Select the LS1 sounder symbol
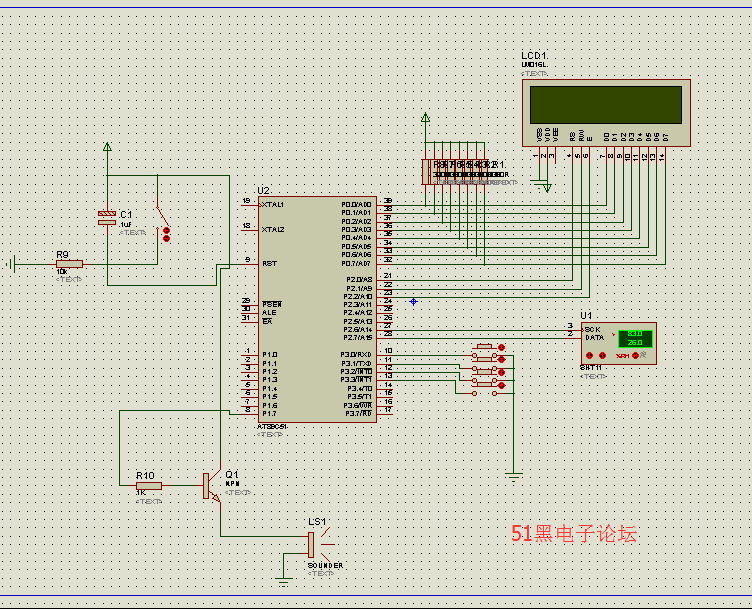752x609 pixels. click(320, 545)
